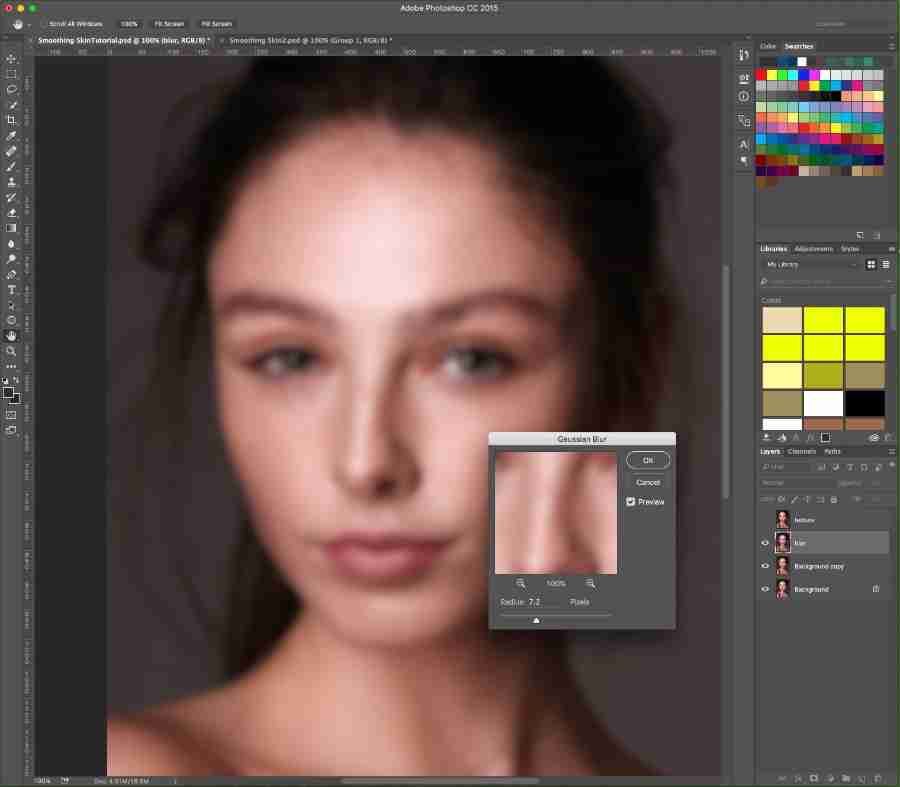Hide the Background layer
Screen dimensions: 900x787
point(765,589)
